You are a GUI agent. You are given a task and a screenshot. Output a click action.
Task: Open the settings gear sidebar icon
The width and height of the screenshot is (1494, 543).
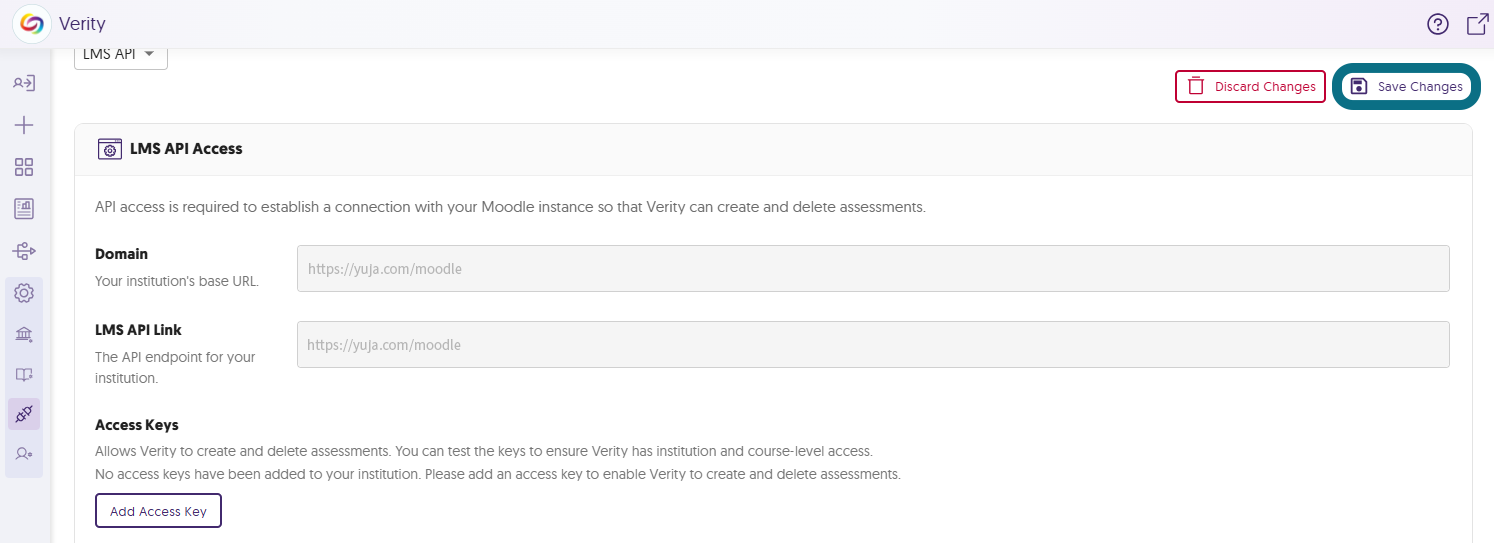click(x=24, y=293)
